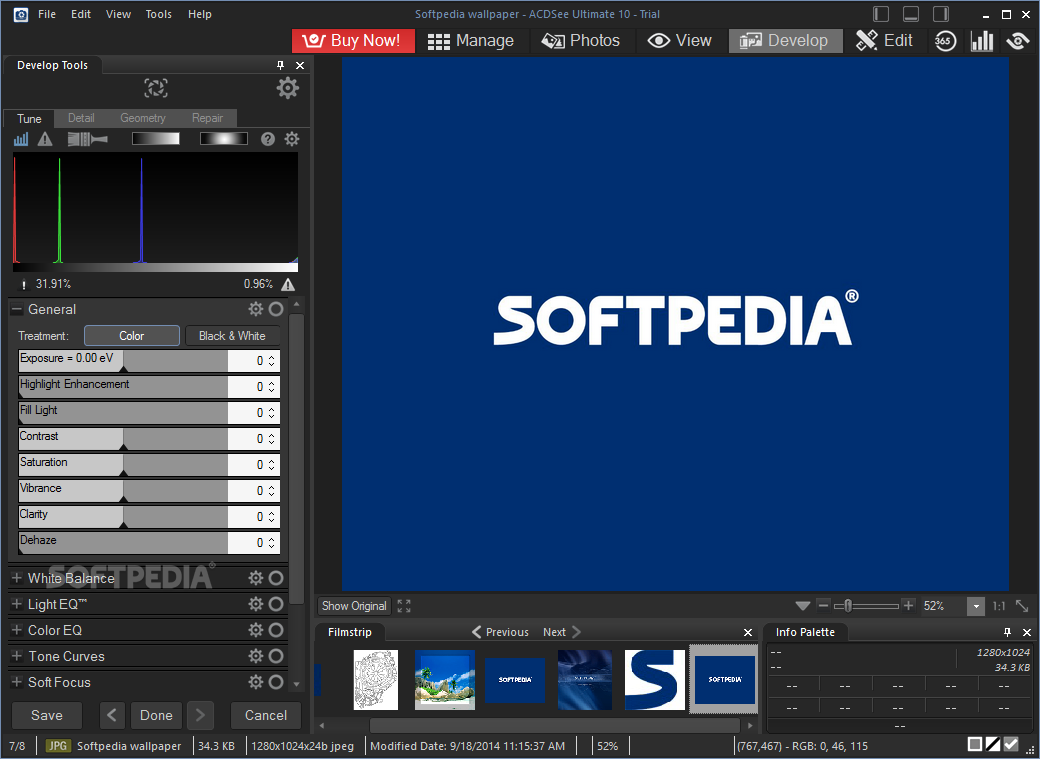Click Show Original button
This screenshot has width=1040, height=759.
point(354,606)
